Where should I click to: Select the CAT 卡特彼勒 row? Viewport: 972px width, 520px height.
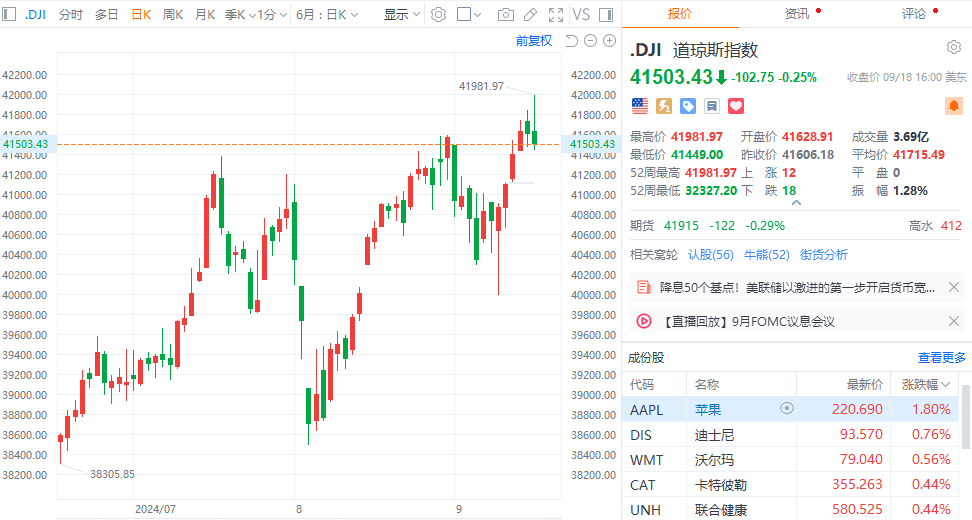(x=791, y=485)
